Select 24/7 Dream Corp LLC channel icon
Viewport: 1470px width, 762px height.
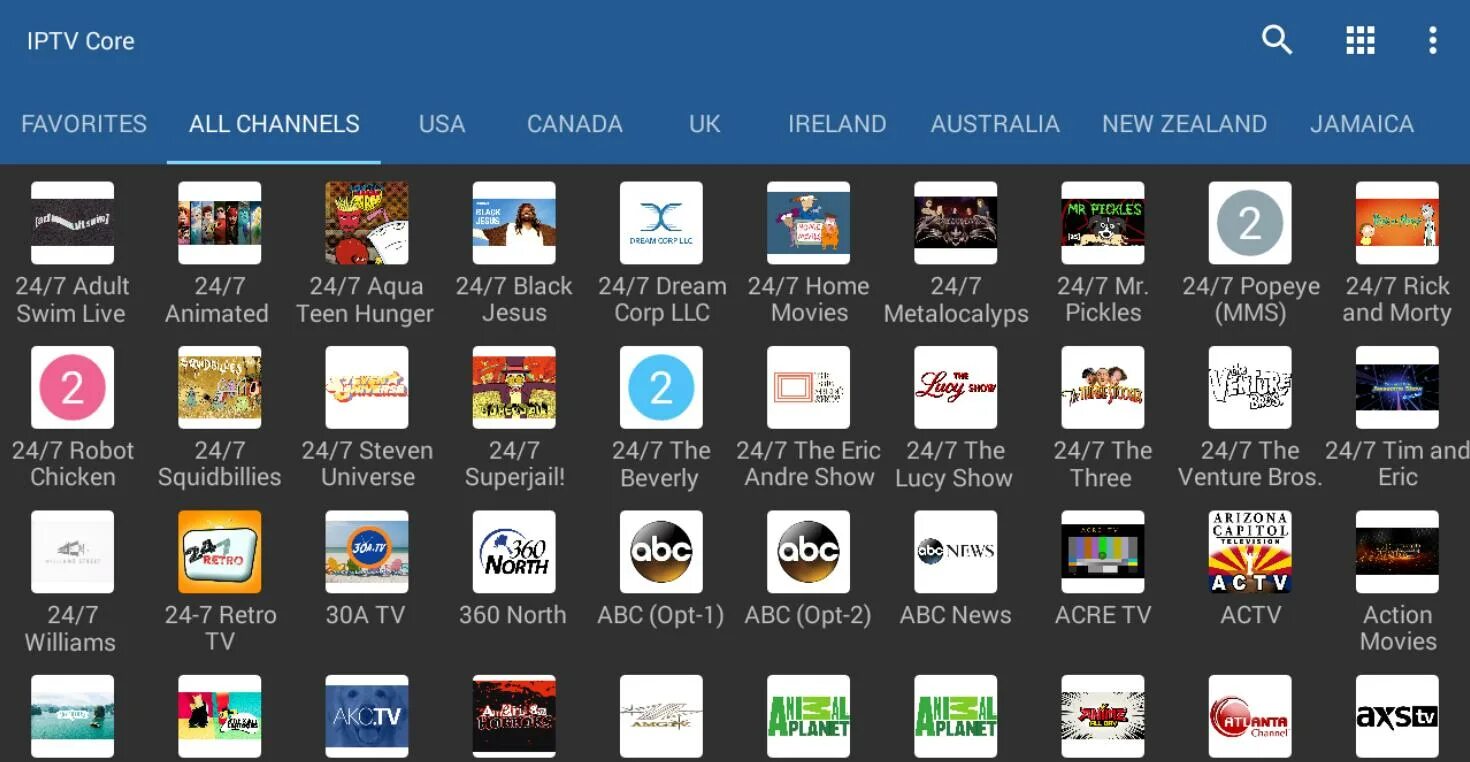661,223
